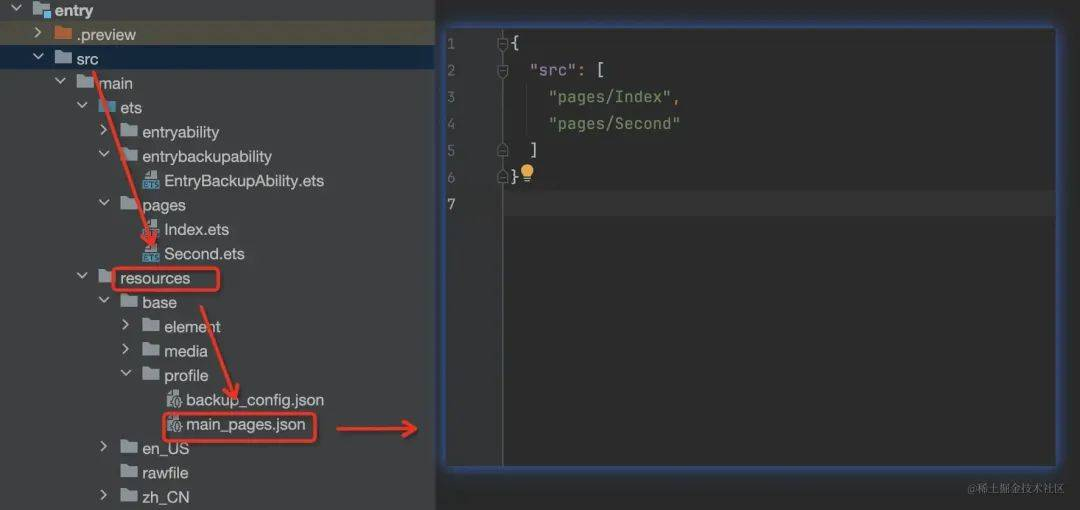
Task: Click the ets source folder icon
Action: tap(107, 107)
